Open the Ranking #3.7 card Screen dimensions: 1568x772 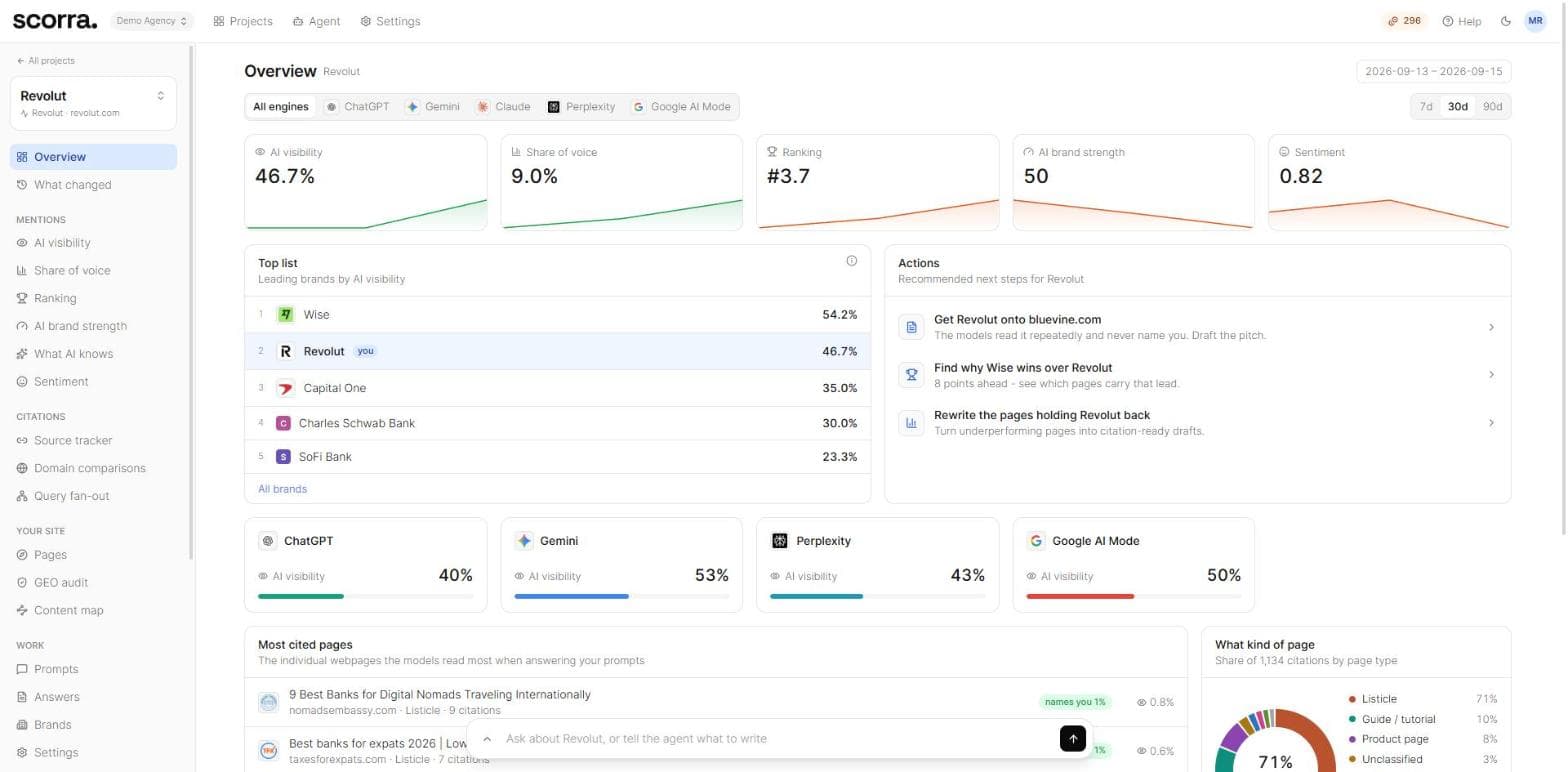tap(878, 183)
